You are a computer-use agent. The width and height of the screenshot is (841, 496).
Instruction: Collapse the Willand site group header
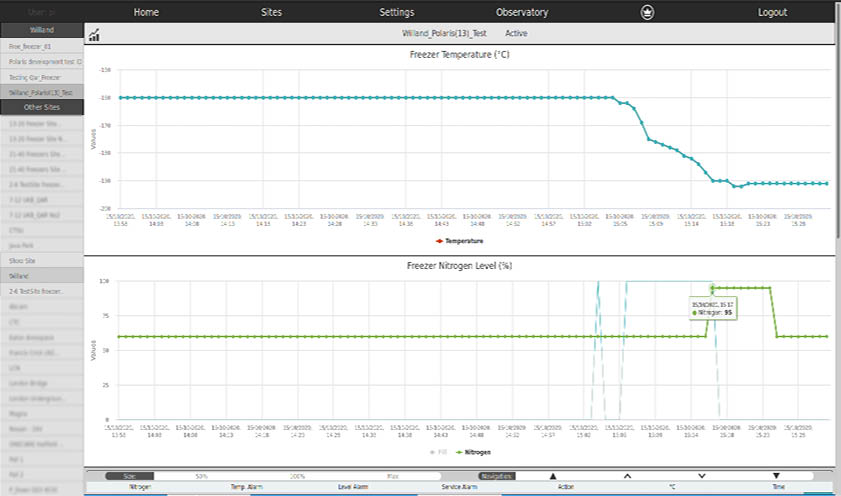41,31
